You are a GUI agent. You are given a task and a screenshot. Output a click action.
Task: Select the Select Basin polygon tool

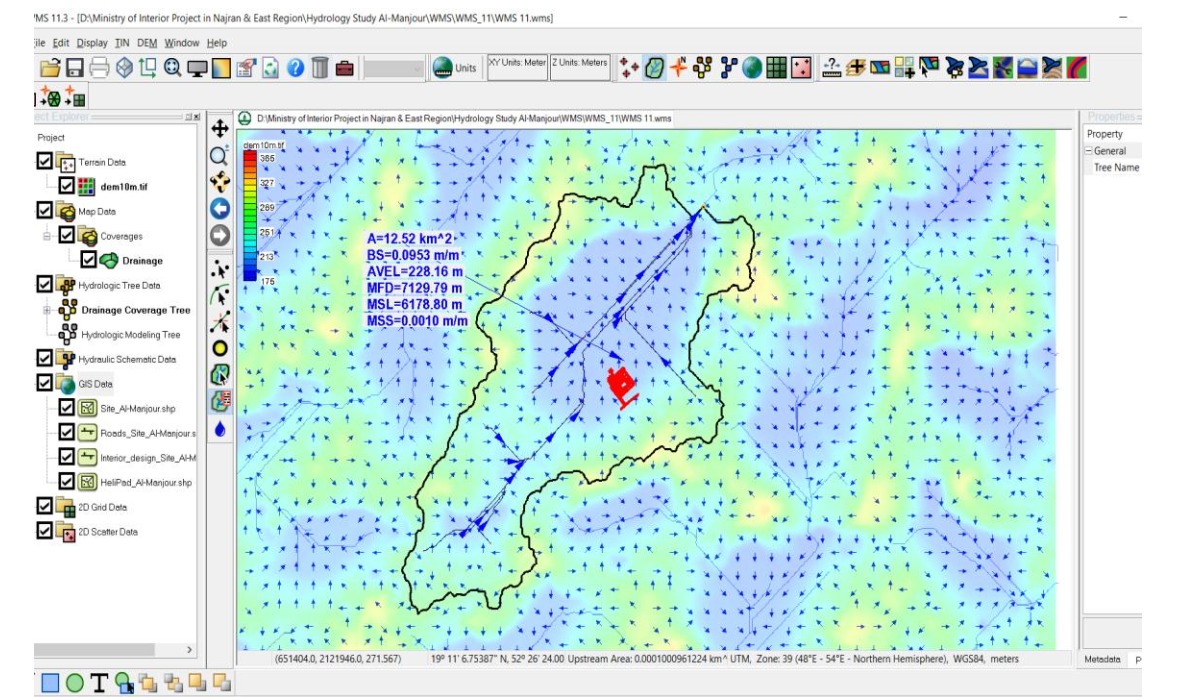pyautogui.click(x=220, y=375)
